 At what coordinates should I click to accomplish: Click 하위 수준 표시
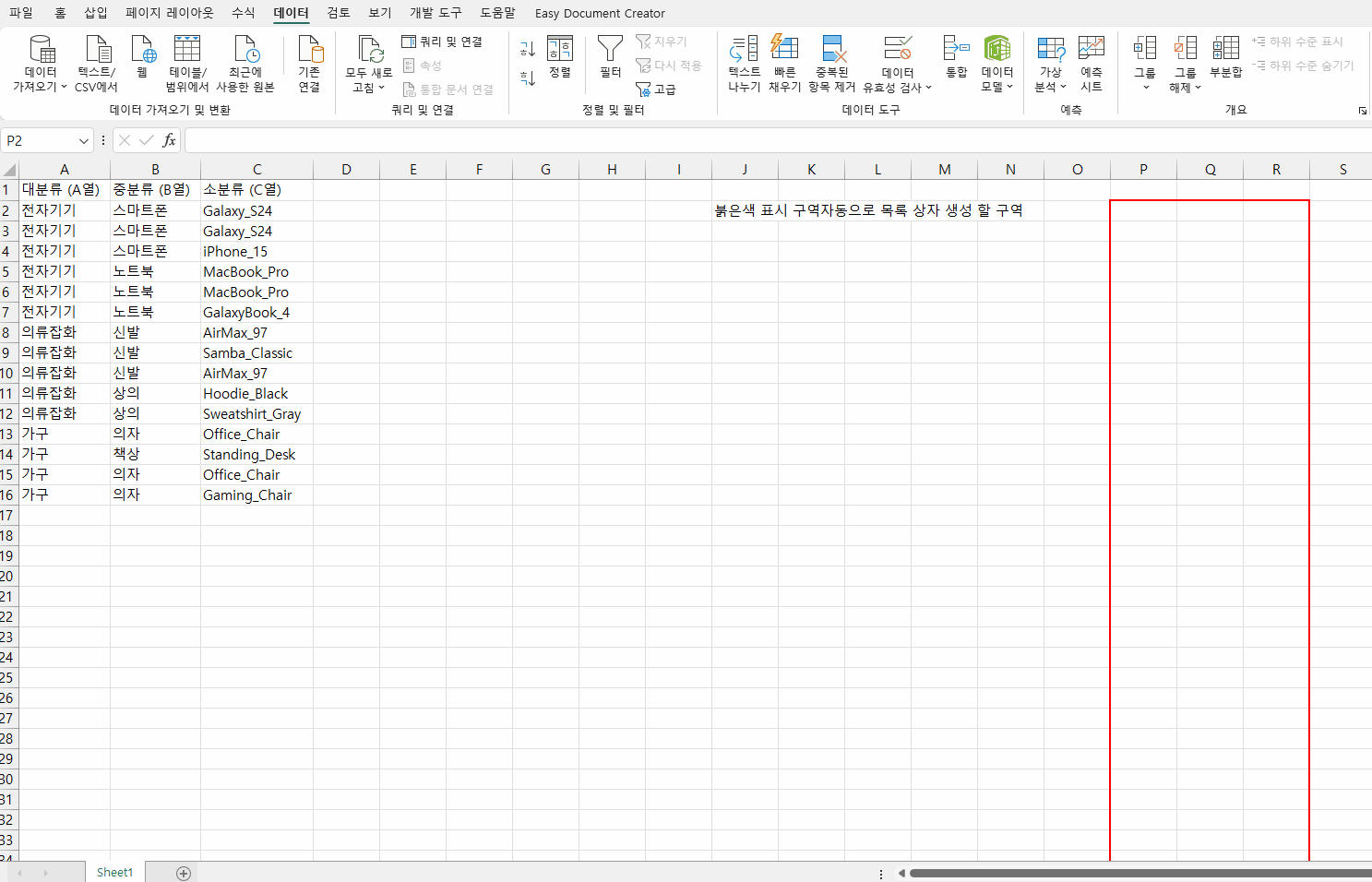click(x=1297, y=42)
